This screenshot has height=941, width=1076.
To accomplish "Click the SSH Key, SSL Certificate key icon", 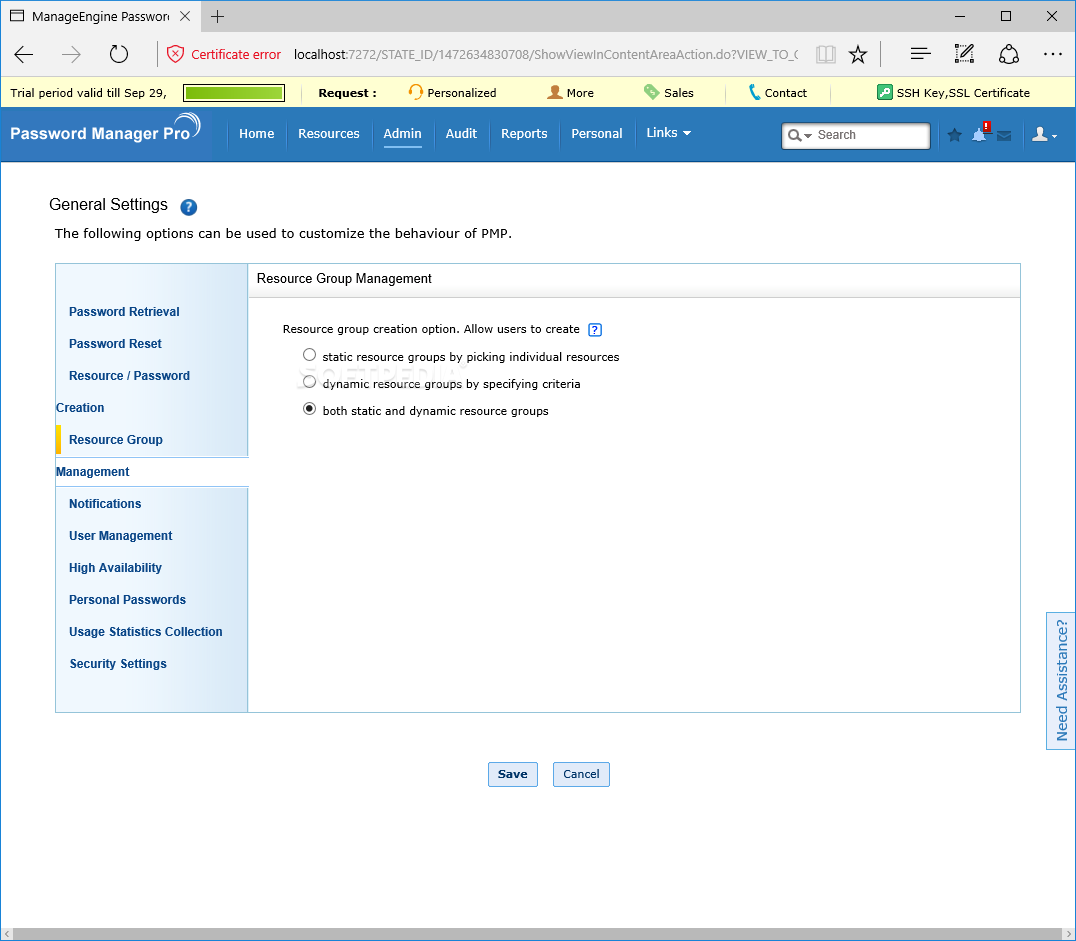I will click(885, 92).
